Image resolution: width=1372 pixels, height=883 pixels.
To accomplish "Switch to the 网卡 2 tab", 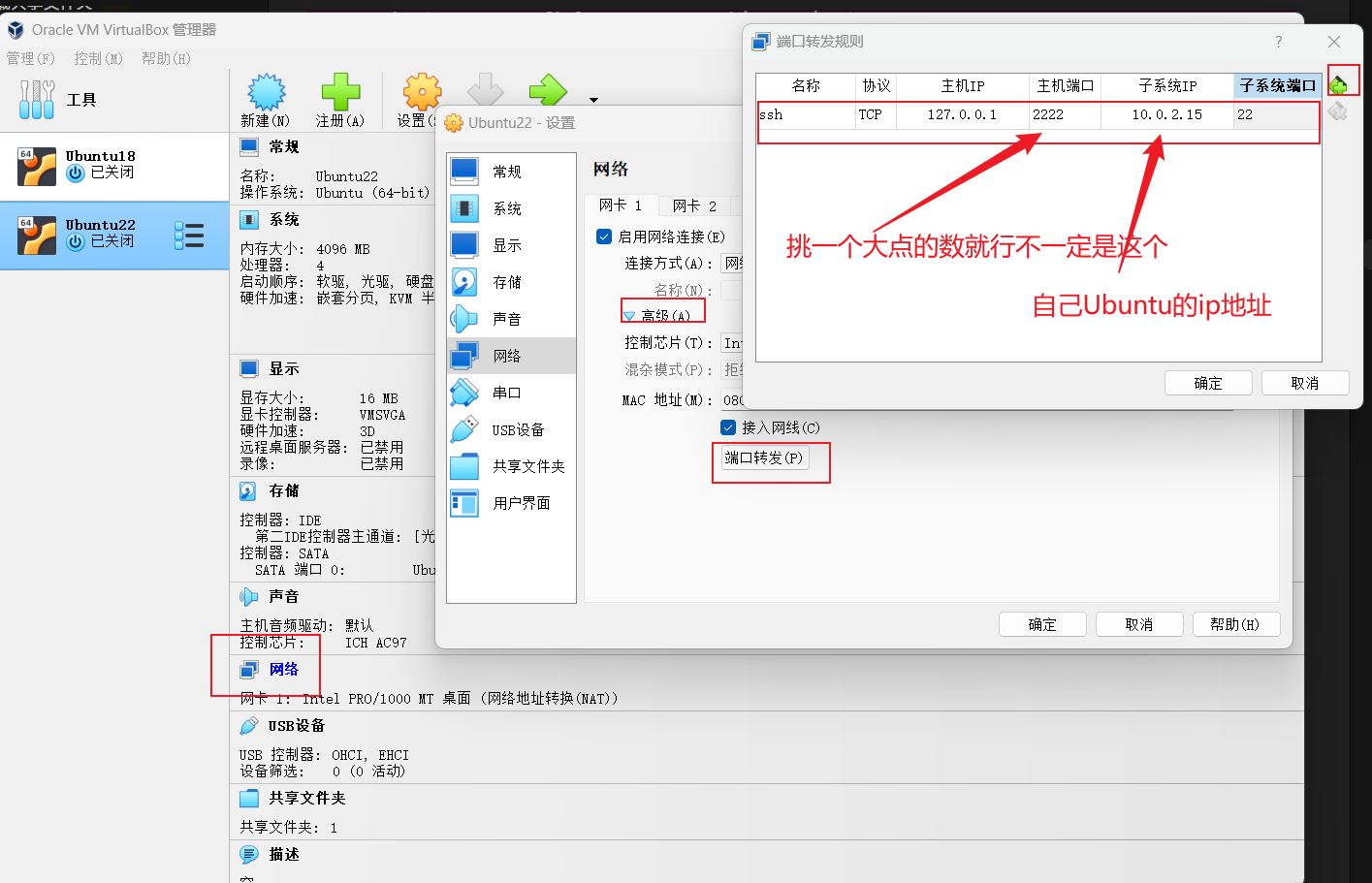I will (694, 205).
